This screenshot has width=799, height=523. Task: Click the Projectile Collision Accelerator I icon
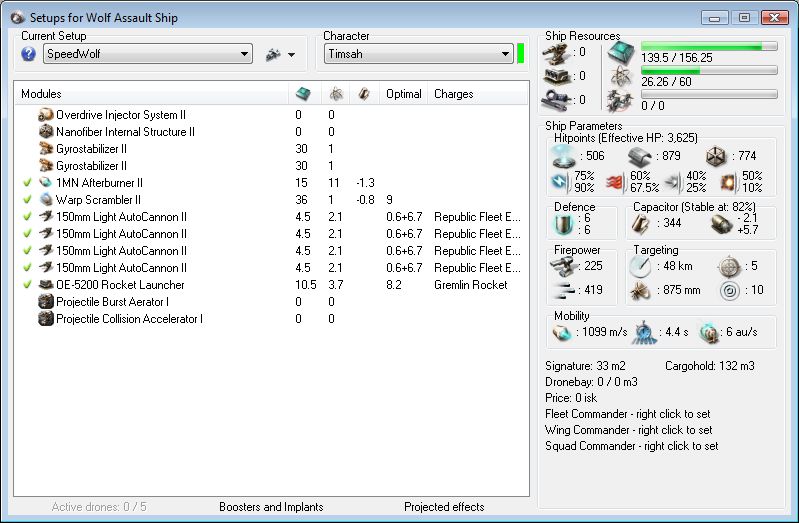46,319
